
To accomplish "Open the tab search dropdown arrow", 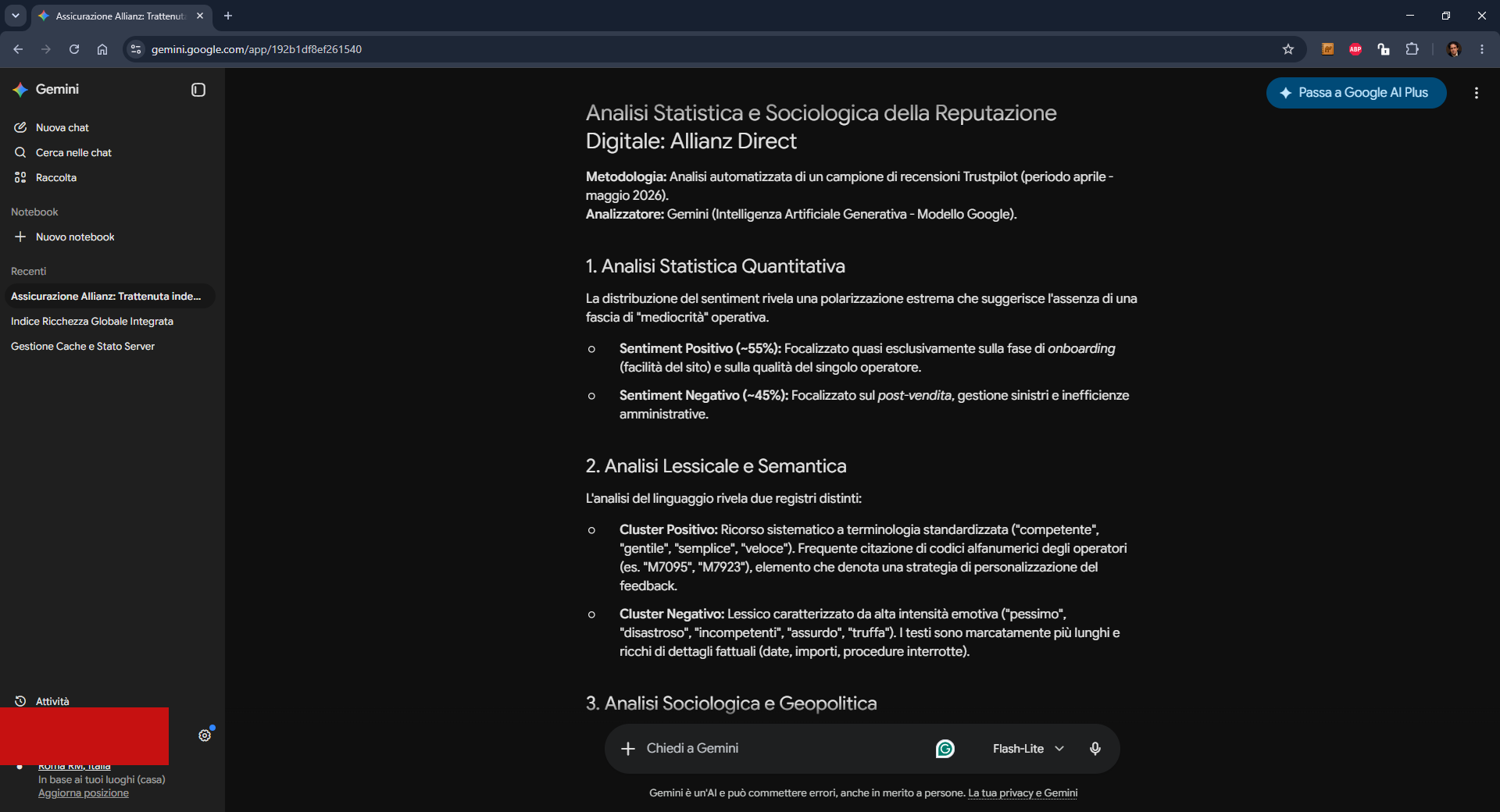I will tap(16, 16).
